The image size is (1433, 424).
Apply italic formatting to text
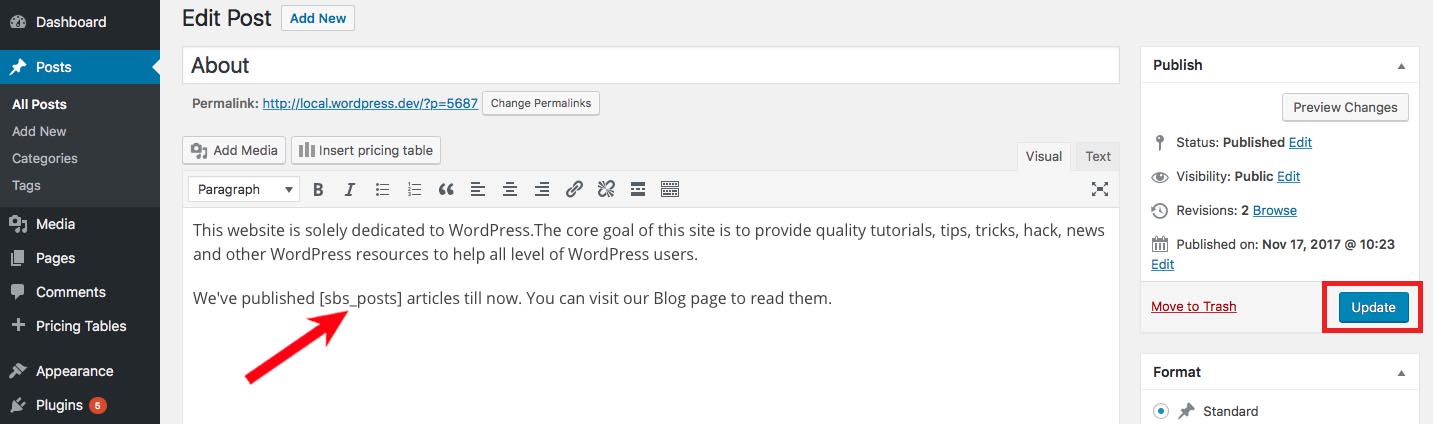[x=350, y=189]
